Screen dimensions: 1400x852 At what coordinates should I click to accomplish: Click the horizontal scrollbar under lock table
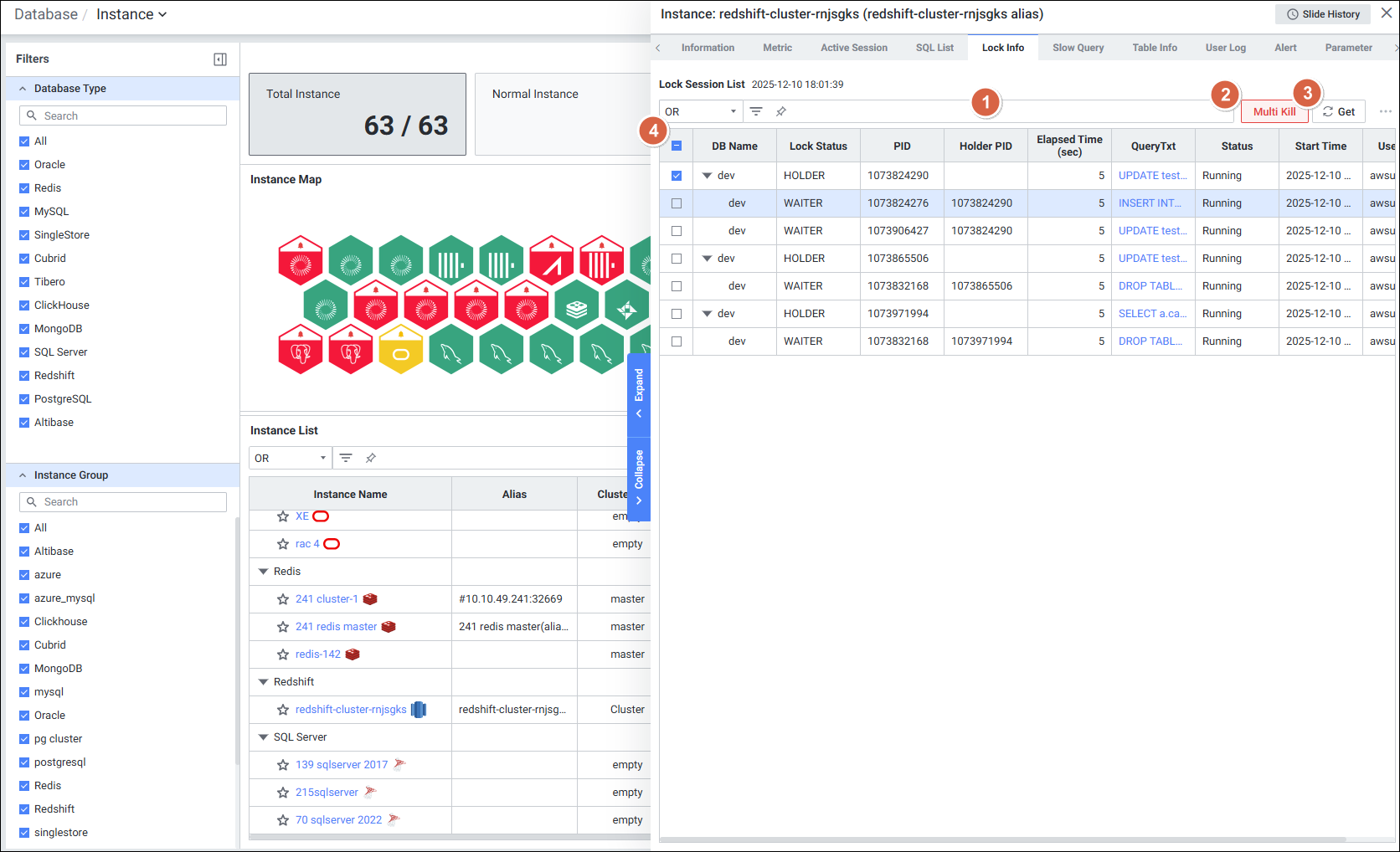coord(1005,839)
